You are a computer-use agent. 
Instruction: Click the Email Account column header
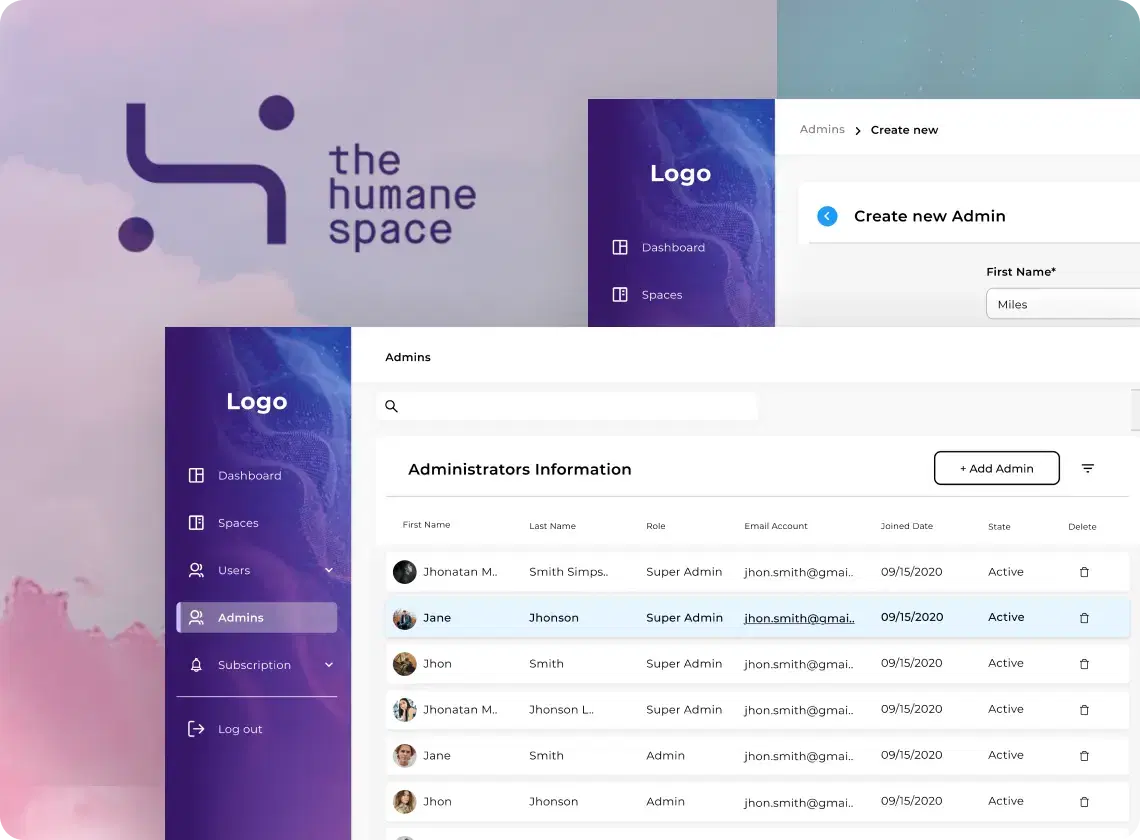[776, 526]
